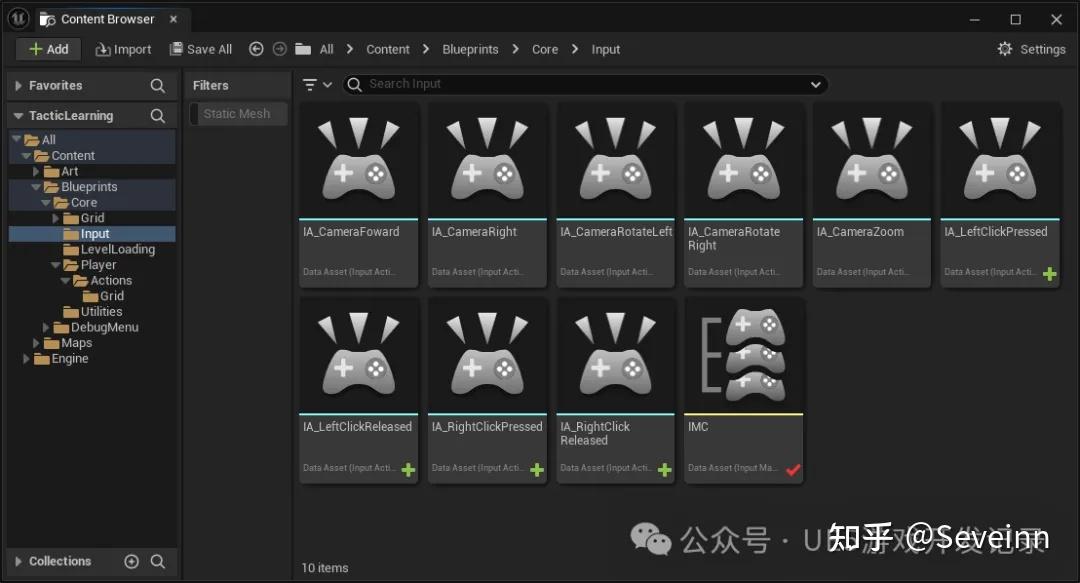Click green plus on IA_LeftClickPressed
Image resolution: width=1080 pixels, height=583 pixels.
(x=1050, y=274)
